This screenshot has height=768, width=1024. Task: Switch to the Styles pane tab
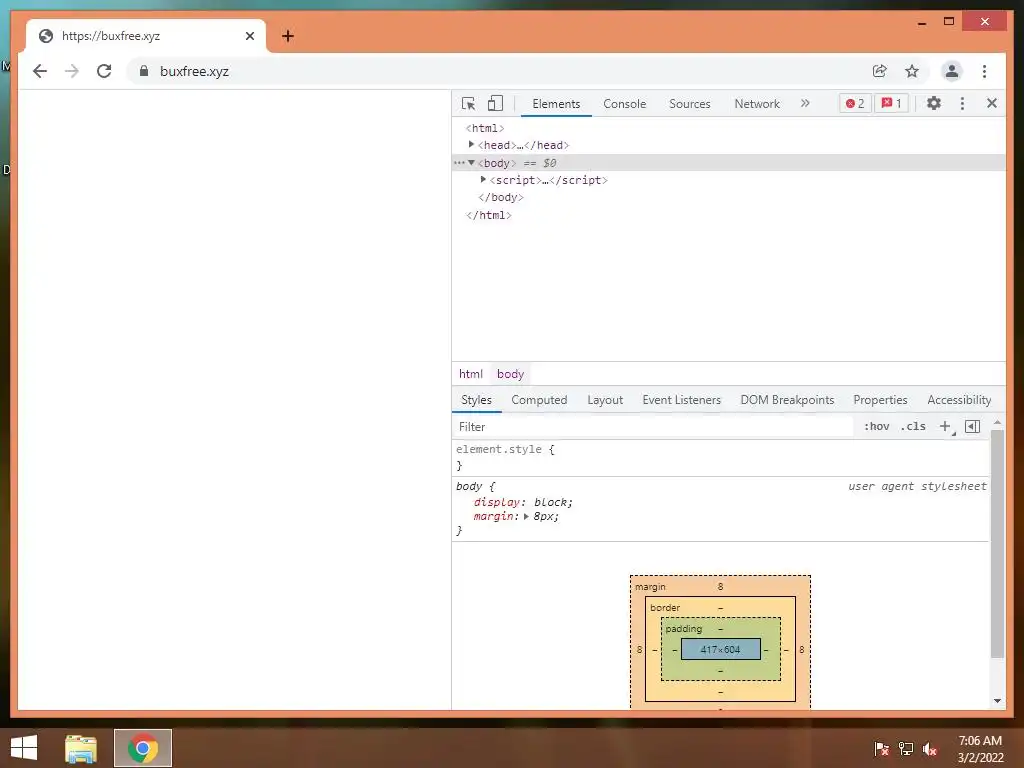476,400
